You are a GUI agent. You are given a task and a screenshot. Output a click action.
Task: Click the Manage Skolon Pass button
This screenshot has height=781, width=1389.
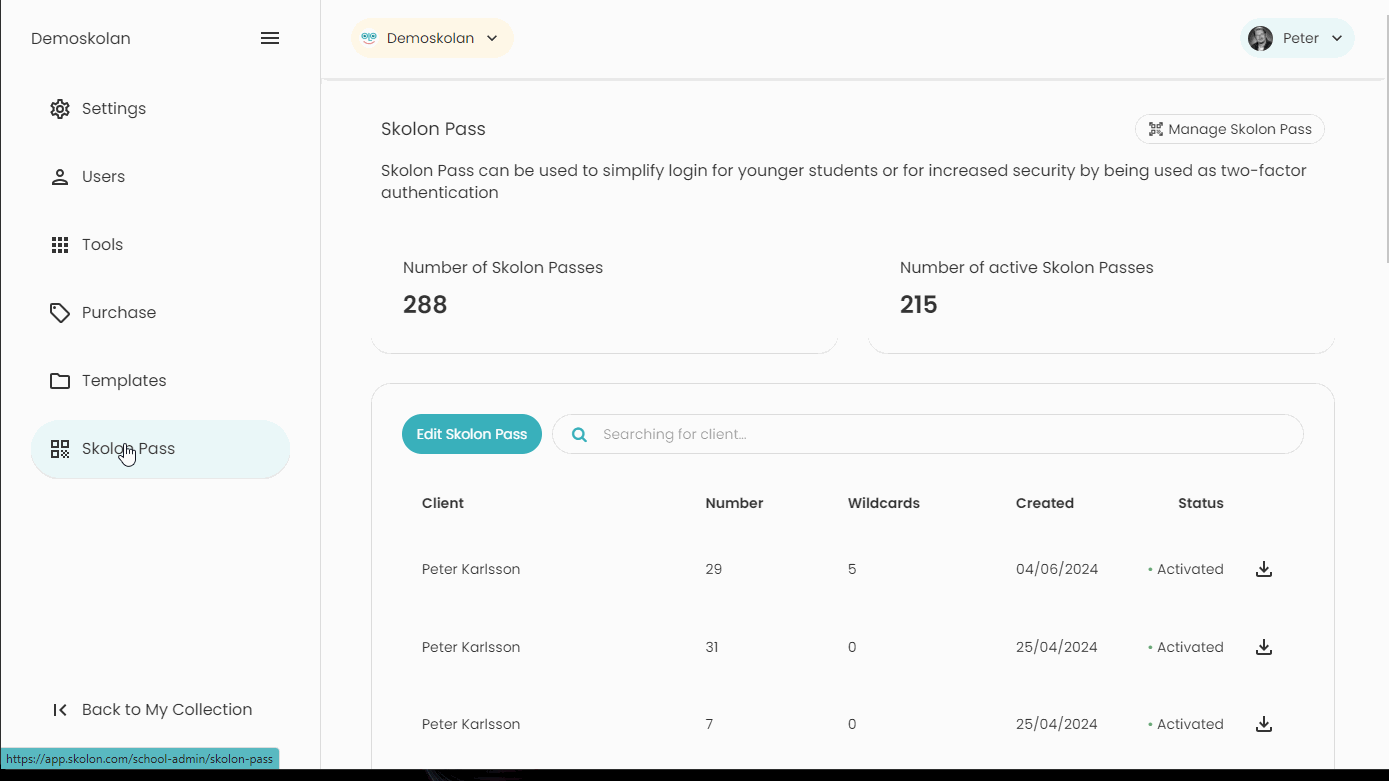tap(1230, 129)
